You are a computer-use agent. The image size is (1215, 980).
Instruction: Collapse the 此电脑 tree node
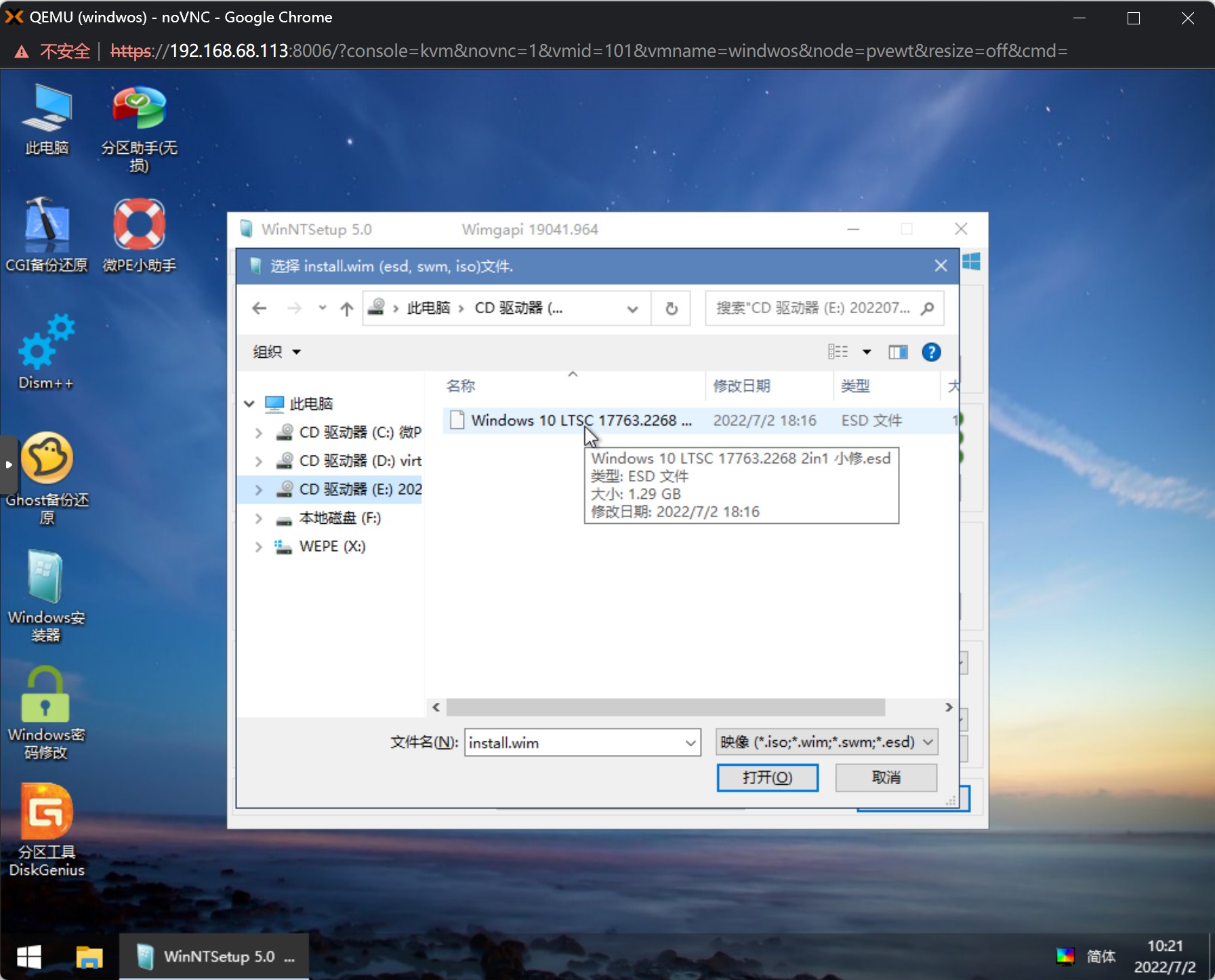tap(249, 404)
